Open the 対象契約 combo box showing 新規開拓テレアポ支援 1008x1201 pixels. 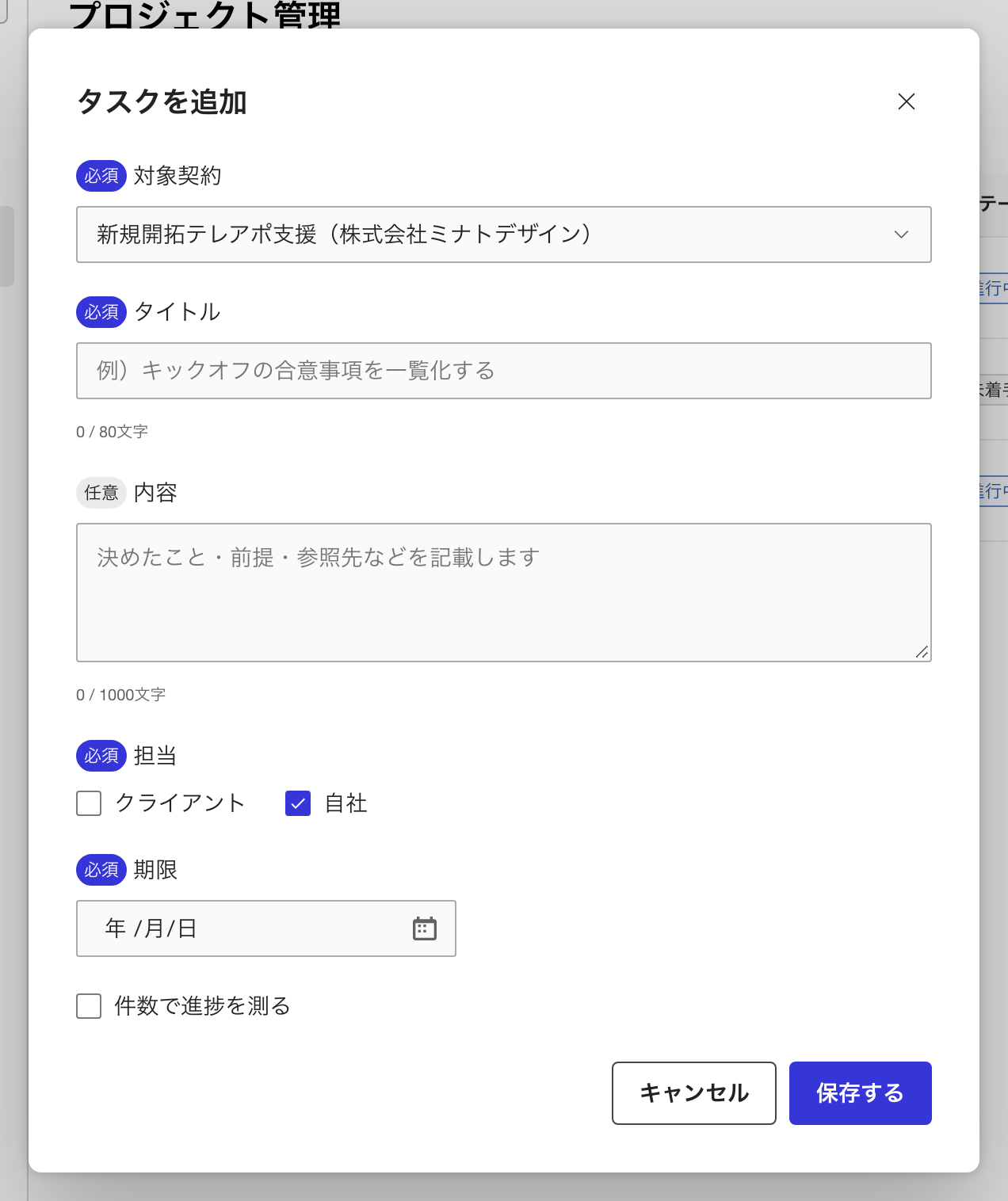(x=504, y=234)
